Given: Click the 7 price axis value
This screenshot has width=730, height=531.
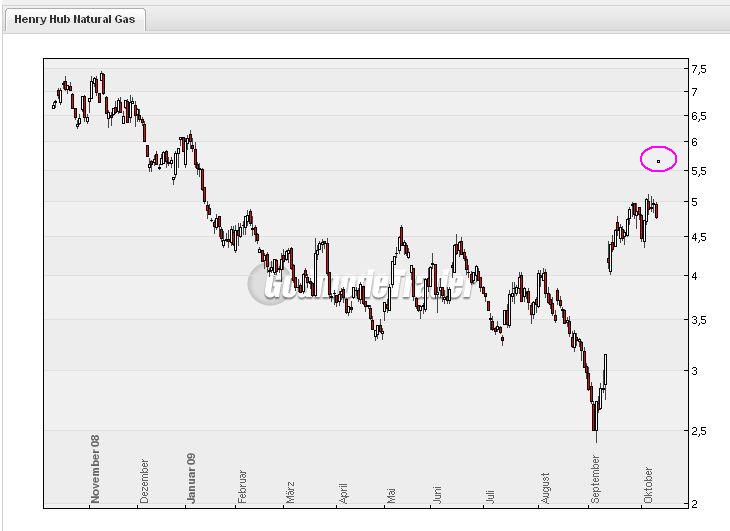Looking at the screenshot, I should (x=695, y=92).
